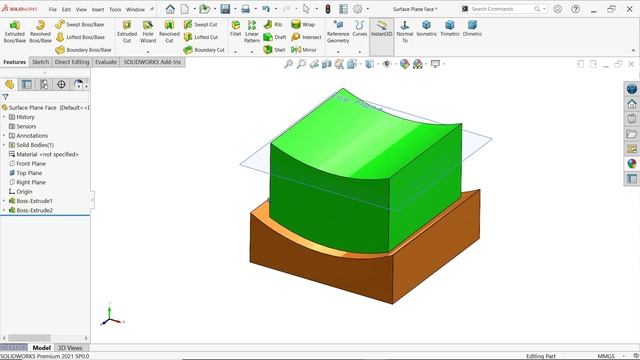Image resolution: width=640 pixels, height=360 pixels.
Task: Open the ConfigurationManager tab
Action: [44, 84]
